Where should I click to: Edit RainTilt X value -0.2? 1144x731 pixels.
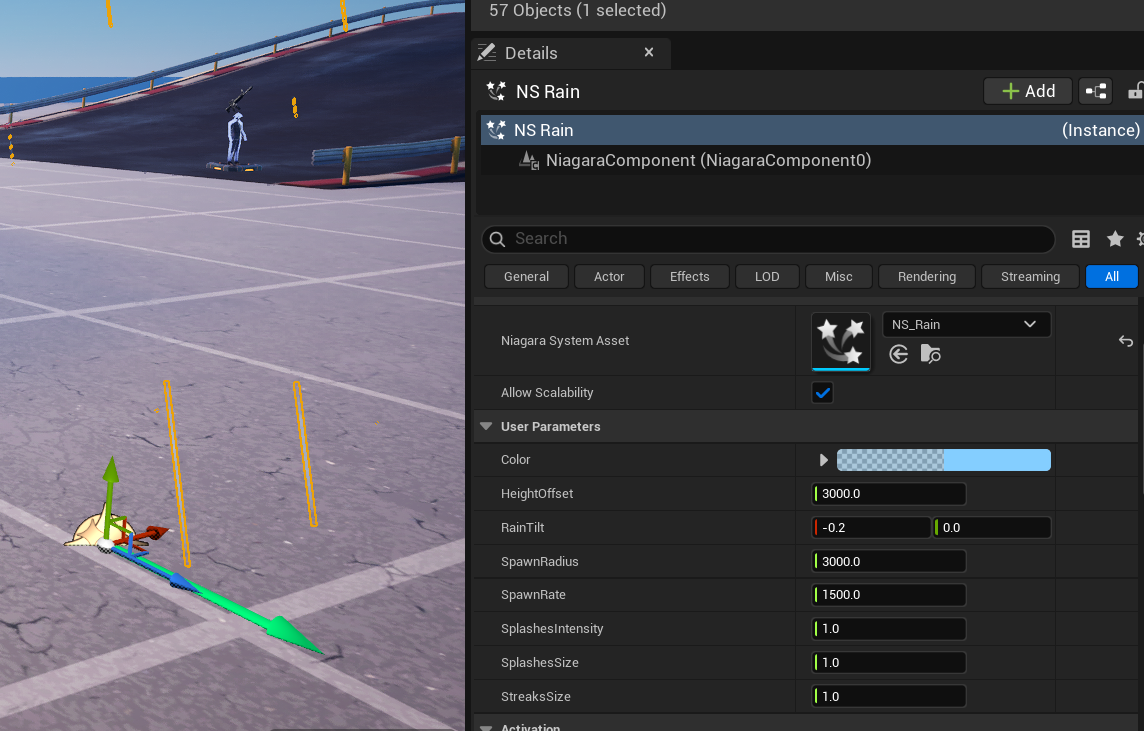pos(871,527)
